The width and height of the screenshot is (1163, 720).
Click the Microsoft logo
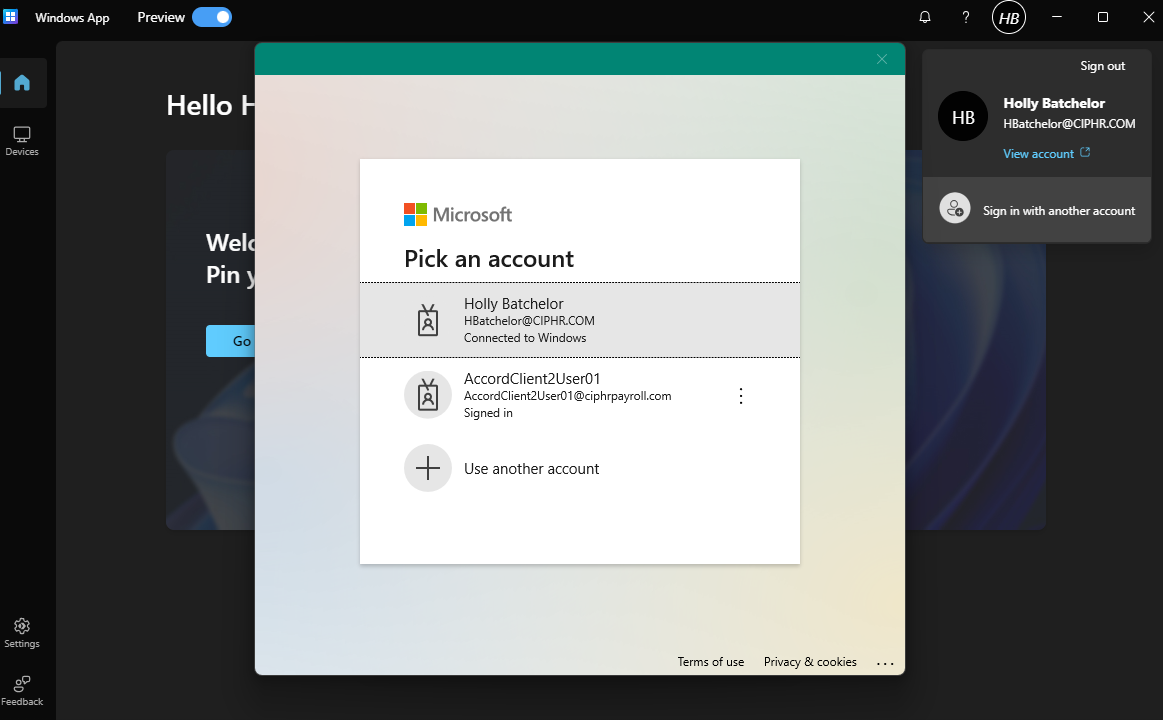458,215
